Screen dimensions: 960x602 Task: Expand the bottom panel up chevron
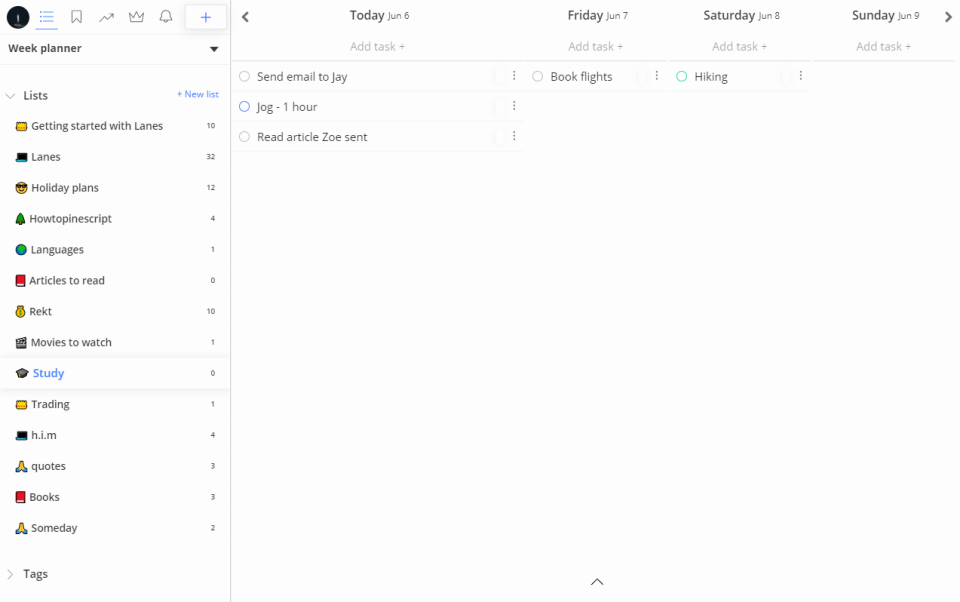point(597,582)
